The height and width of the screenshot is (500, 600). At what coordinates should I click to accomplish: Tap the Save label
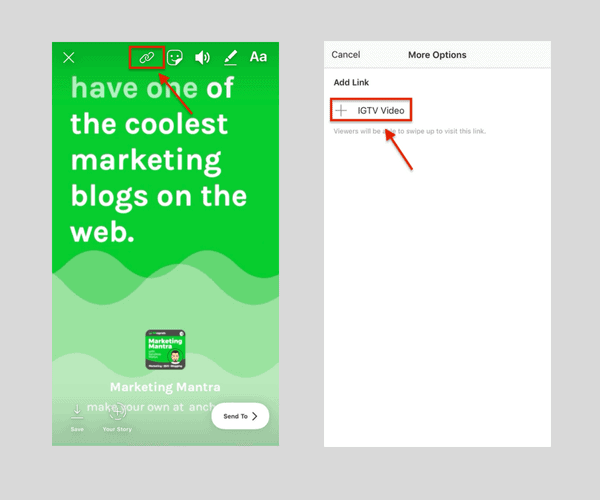coord(77,429)
